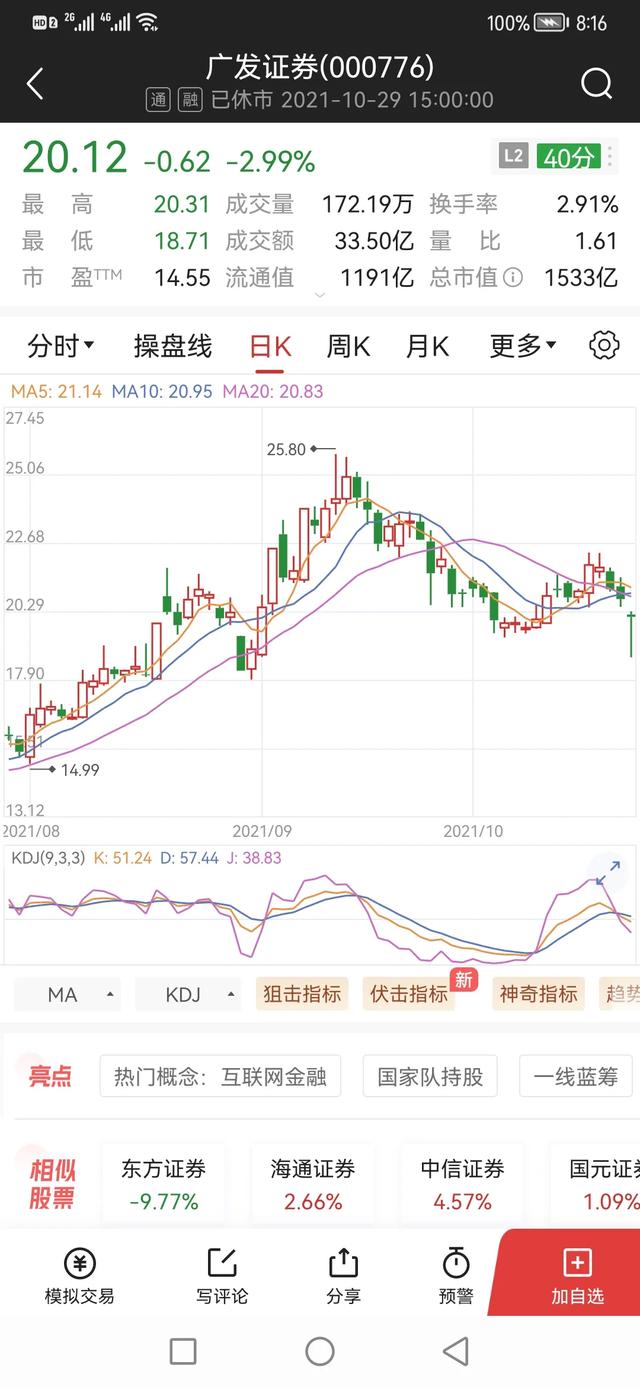The height and width of the screenshot is (1387, 640).
Task: Tap the 狙击指标 button
Action: pos(302,994)
